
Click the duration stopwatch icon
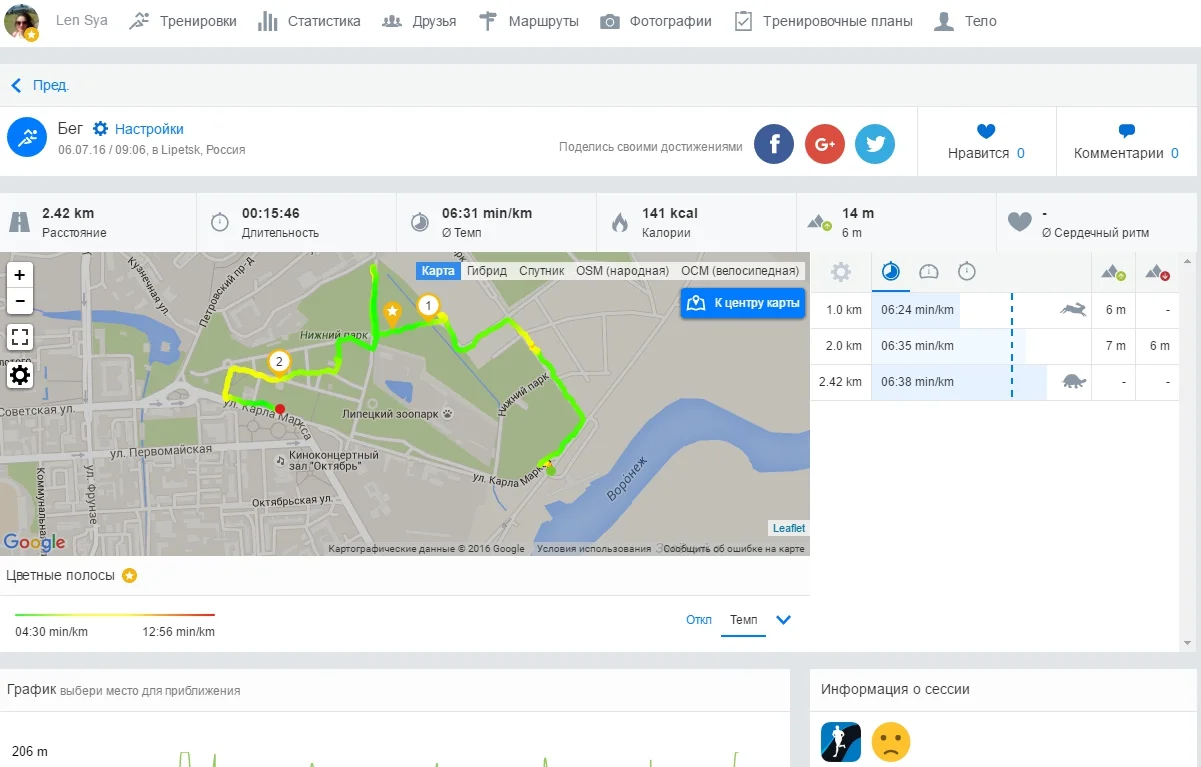[x=220, y=222]
